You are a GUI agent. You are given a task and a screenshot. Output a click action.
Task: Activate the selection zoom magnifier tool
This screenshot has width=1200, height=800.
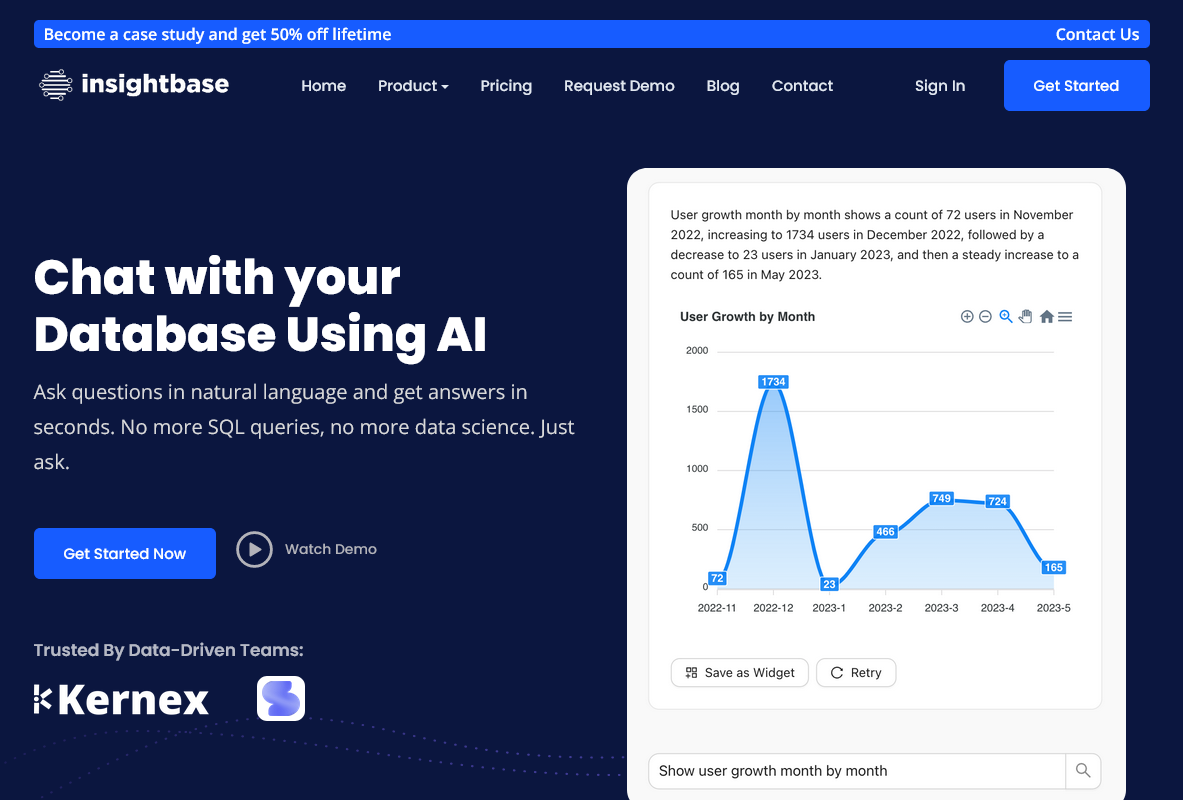point(1005,316)
